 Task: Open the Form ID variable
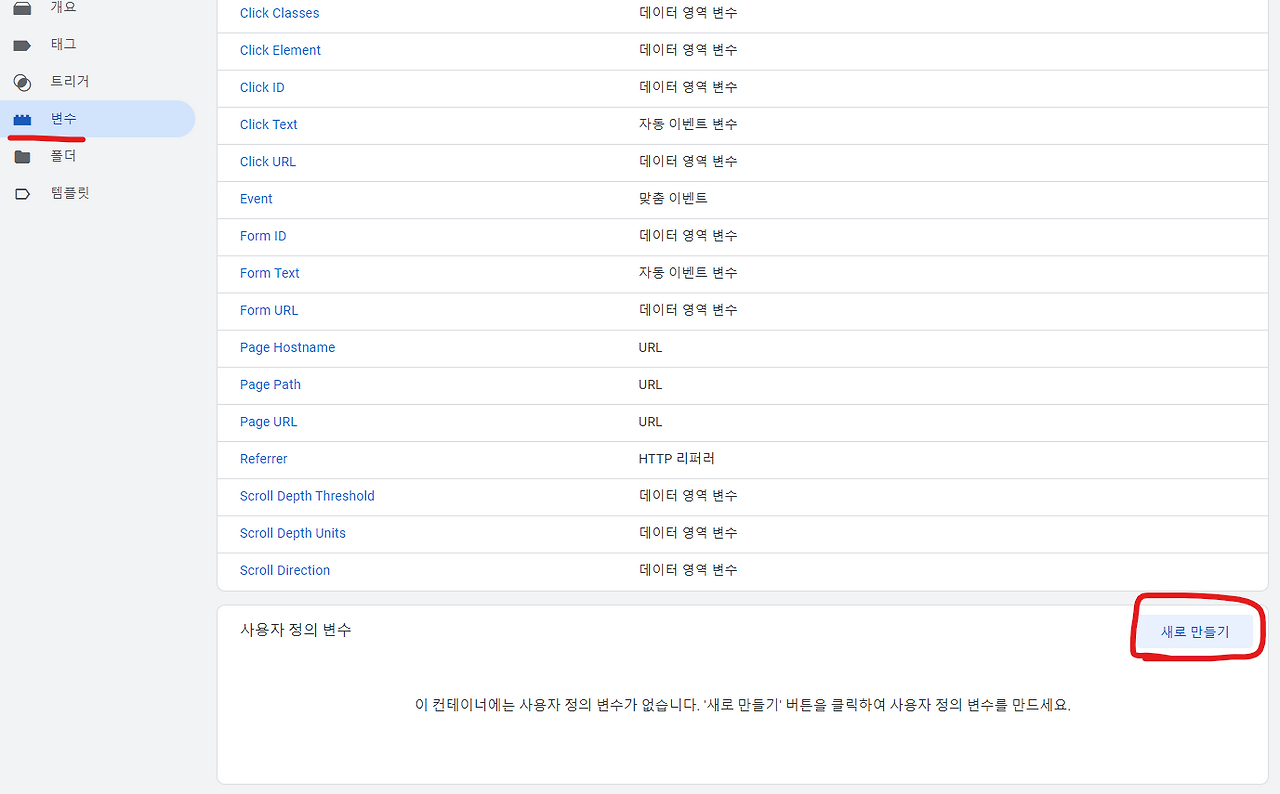click(262, 235)
